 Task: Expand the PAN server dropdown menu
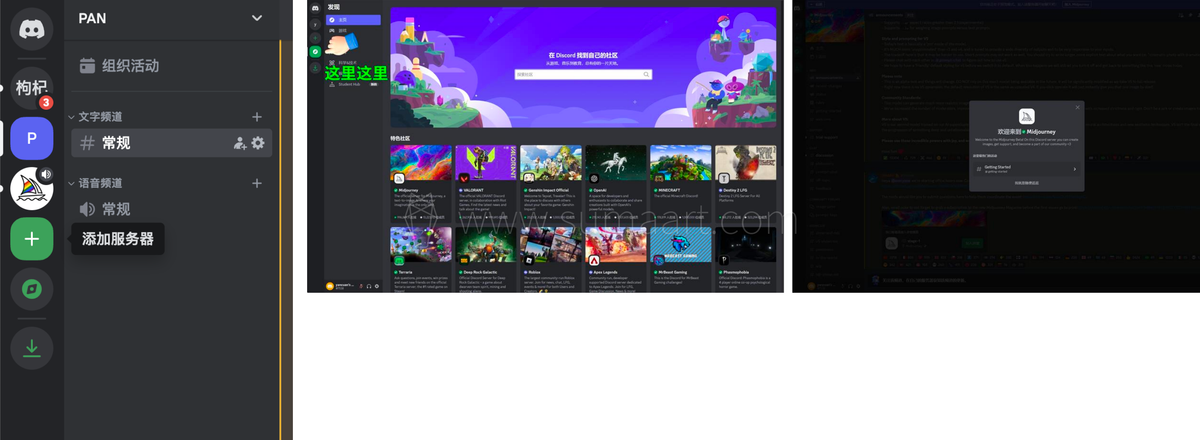tap(257, 18)
